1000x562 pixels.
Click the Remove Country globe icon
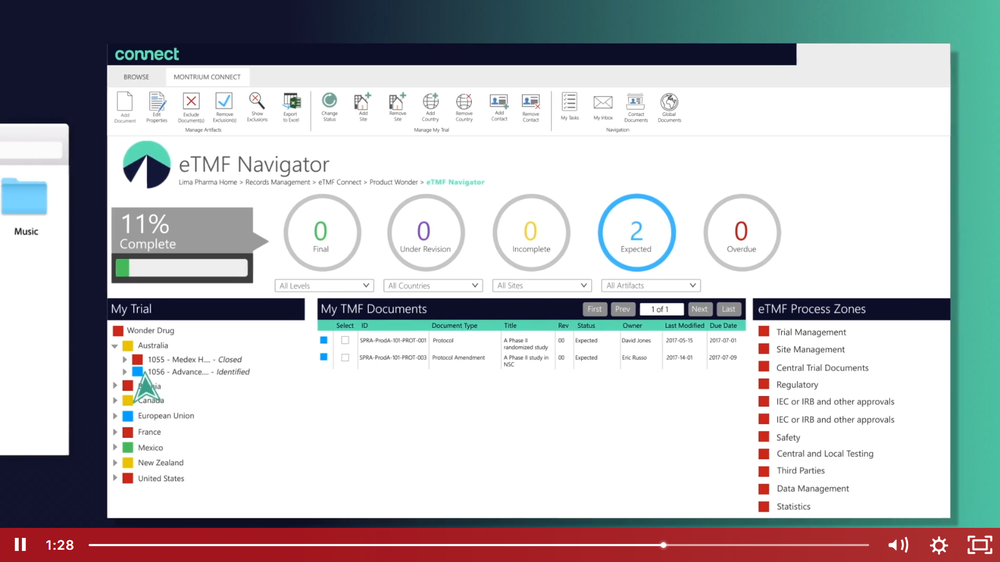(x=464, y=101)
